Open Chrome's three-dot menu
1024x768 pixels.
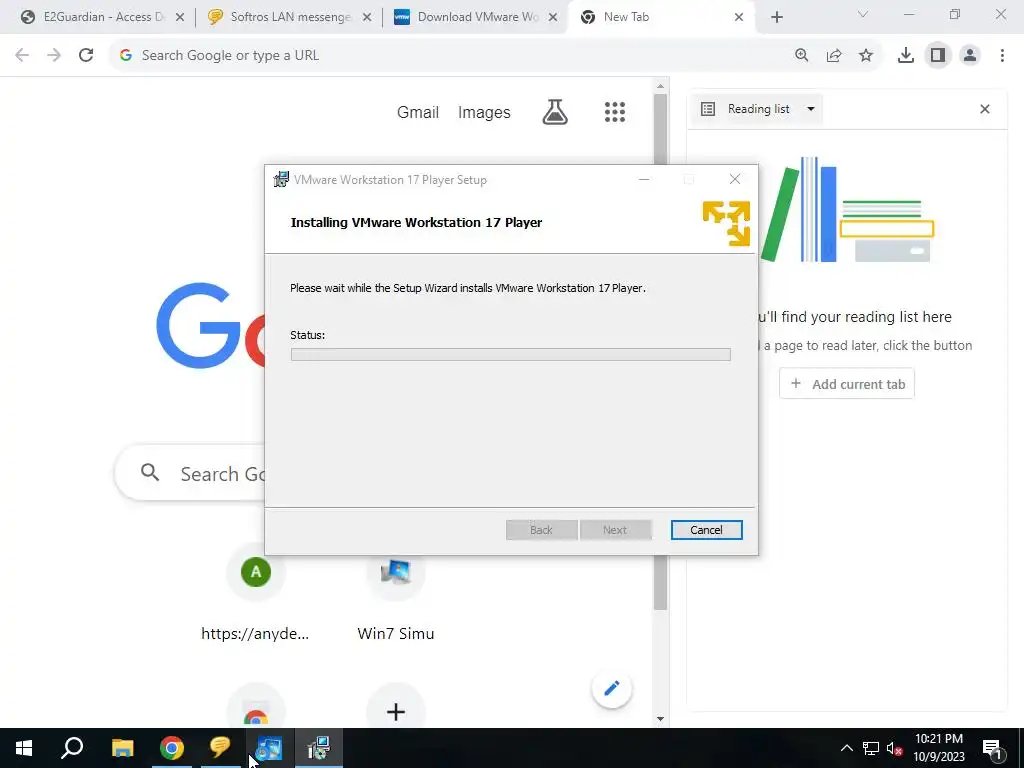(x=1002, y=56)
